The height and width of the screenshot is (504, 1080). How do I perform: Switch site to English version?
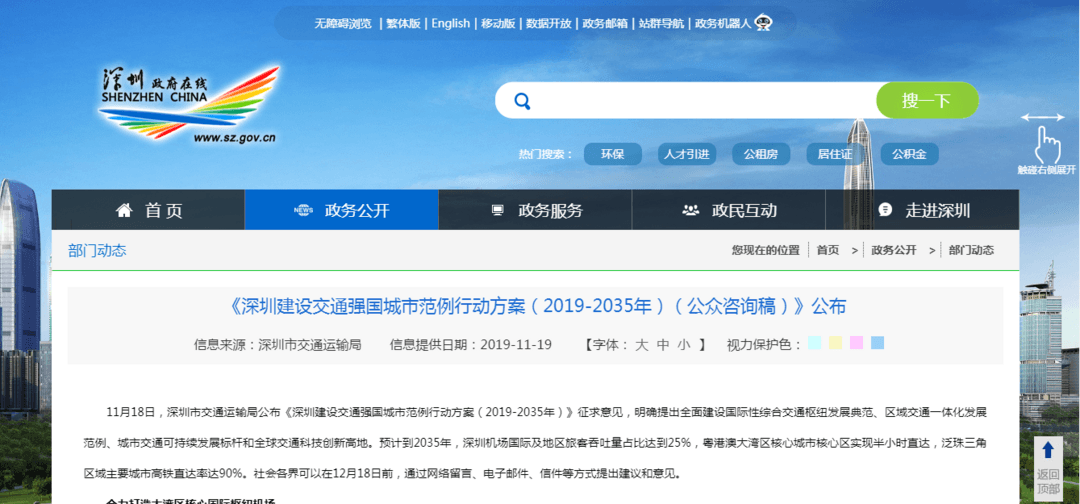[450, 23]
